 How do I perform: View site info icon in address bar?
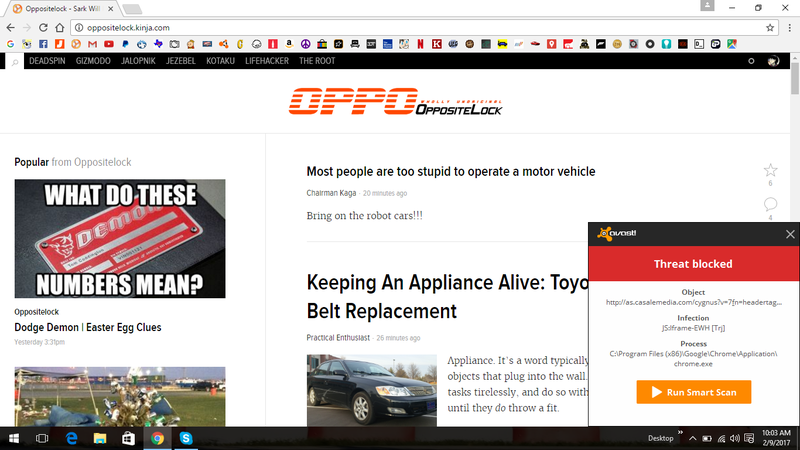79,28
